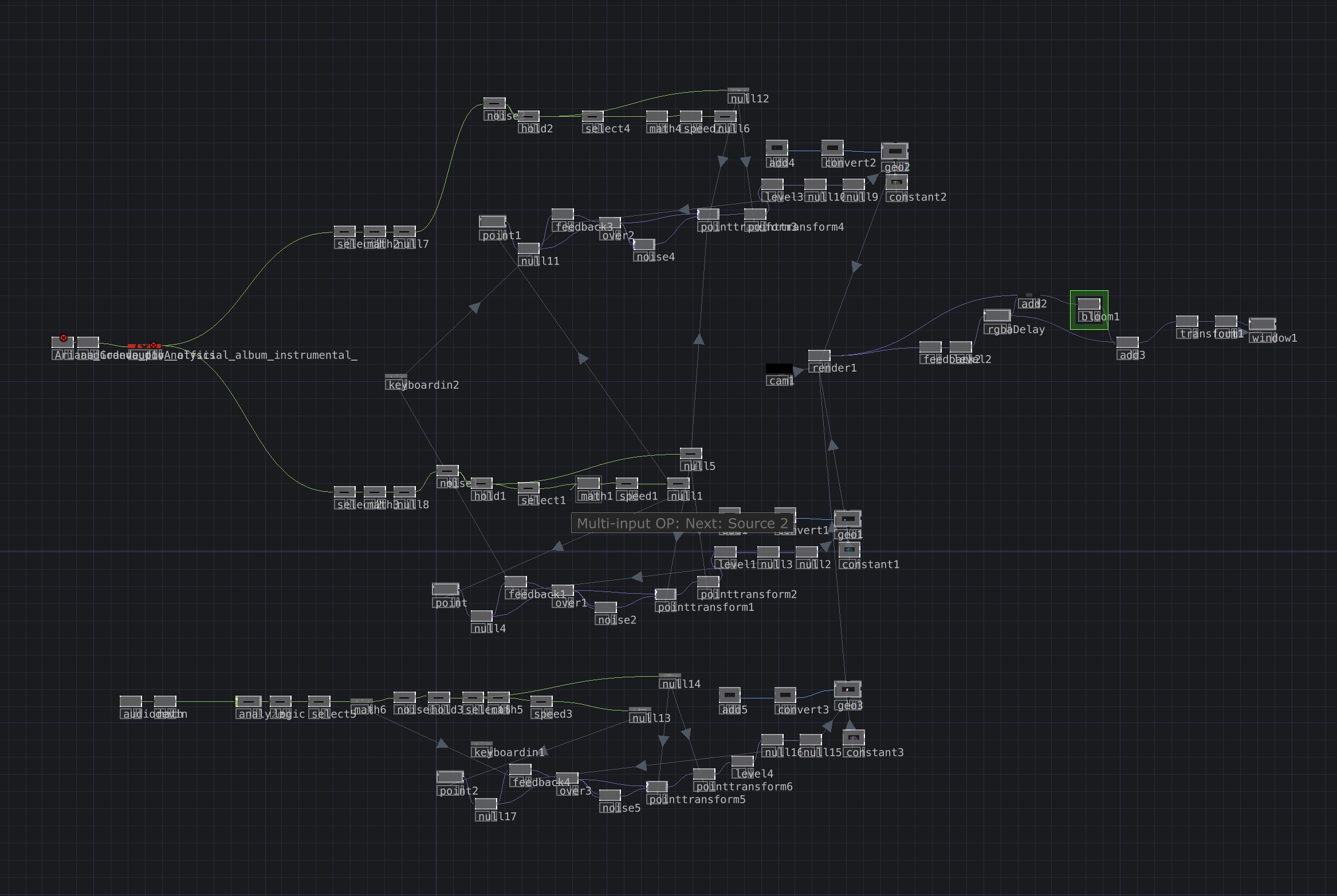Click the geo3 component node
The image size is (1337, 896).
click(848, 689)
